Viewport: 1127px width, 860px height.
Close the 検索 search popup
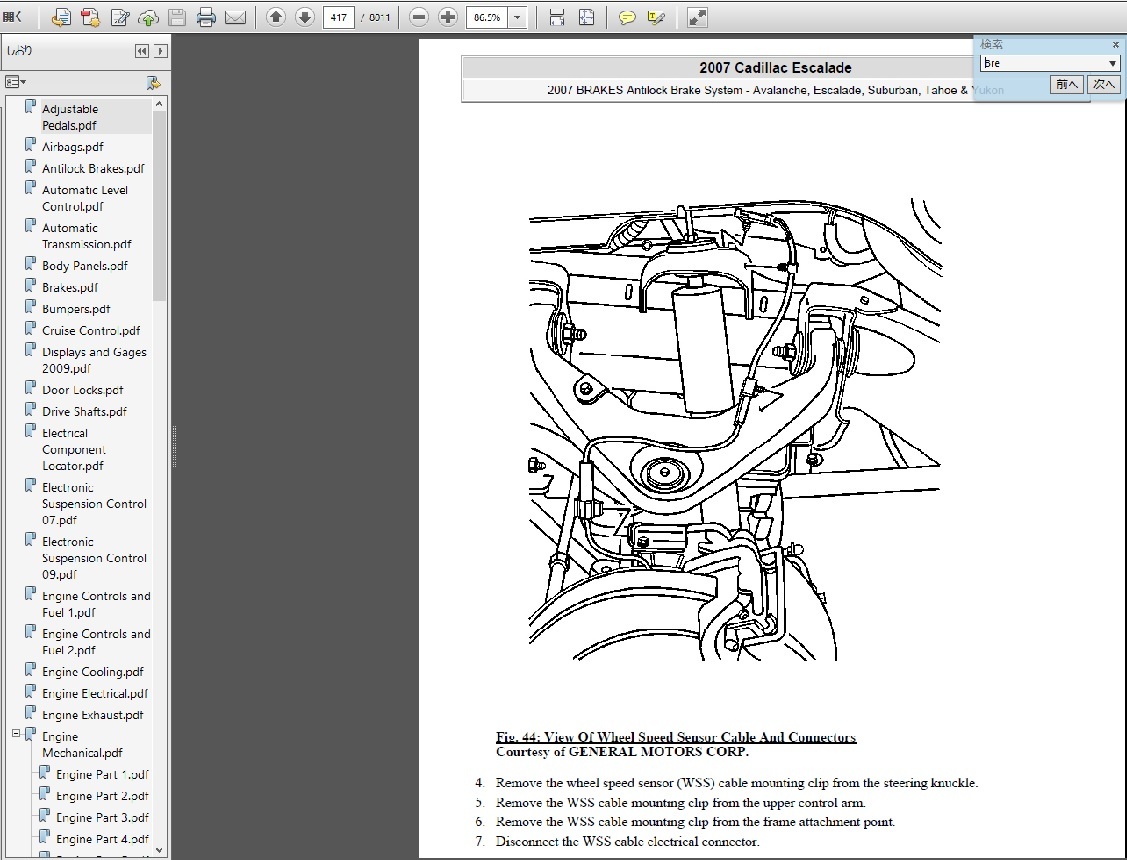tap(1116, 45)
